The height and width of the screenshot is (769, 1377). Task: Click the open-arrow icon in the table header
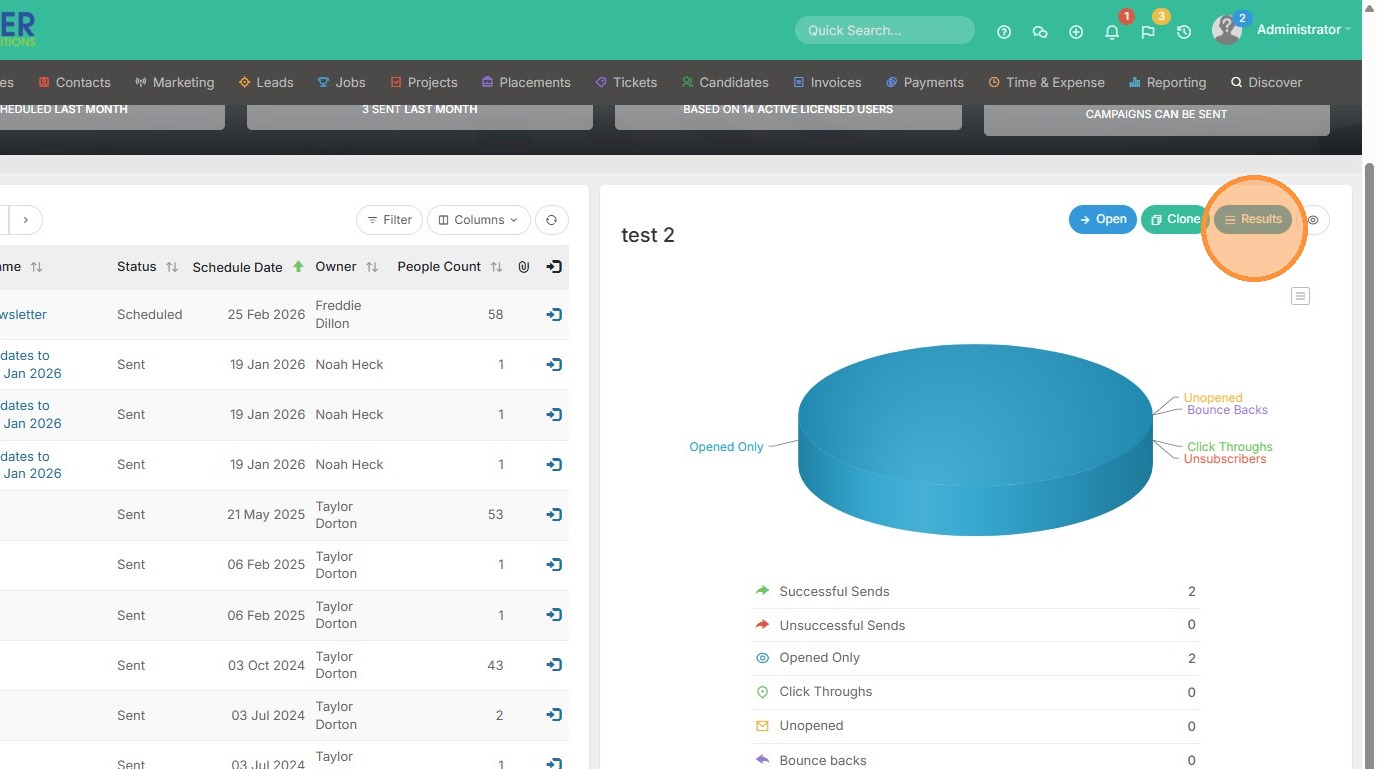pos(554,267)
